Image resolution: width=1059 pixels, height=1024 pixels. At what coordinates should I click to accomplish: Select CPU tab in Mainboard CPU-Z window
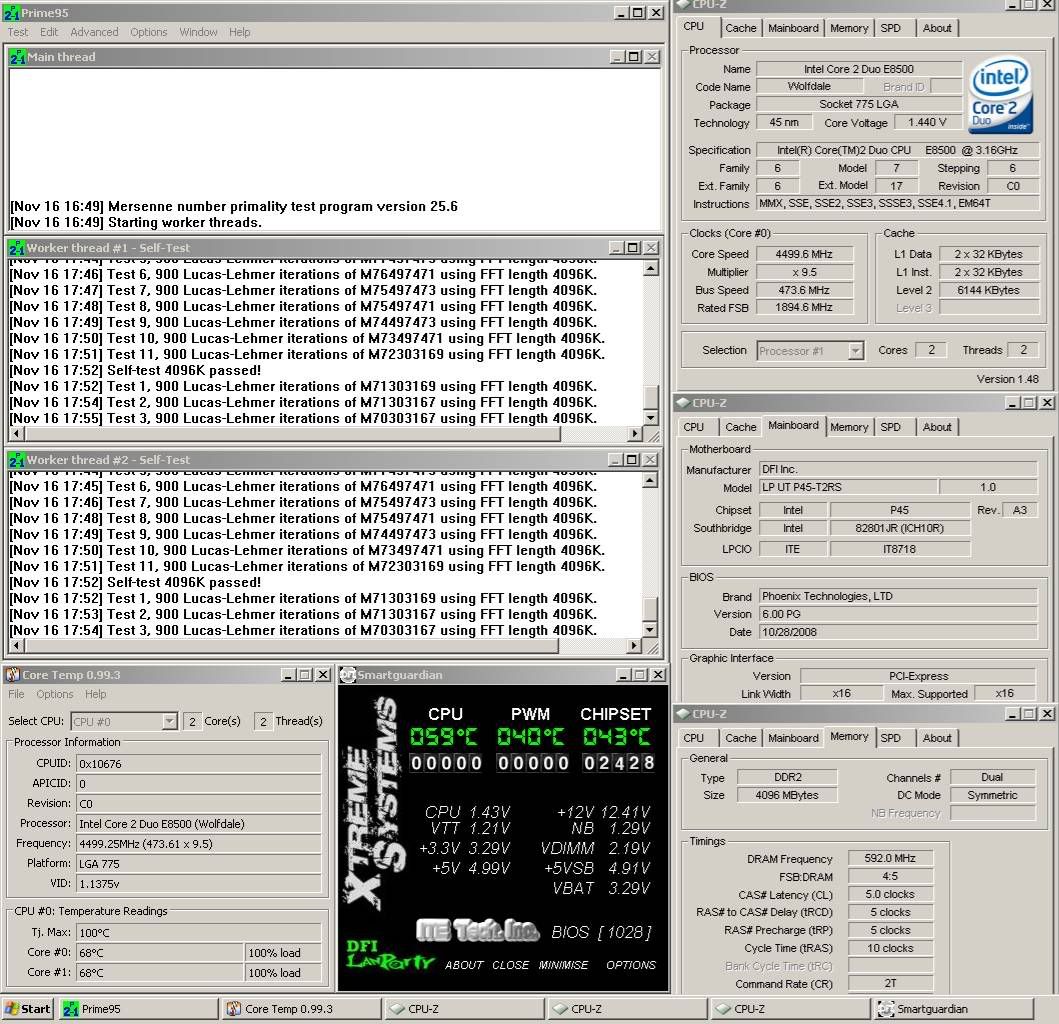[x=694, y=427]
